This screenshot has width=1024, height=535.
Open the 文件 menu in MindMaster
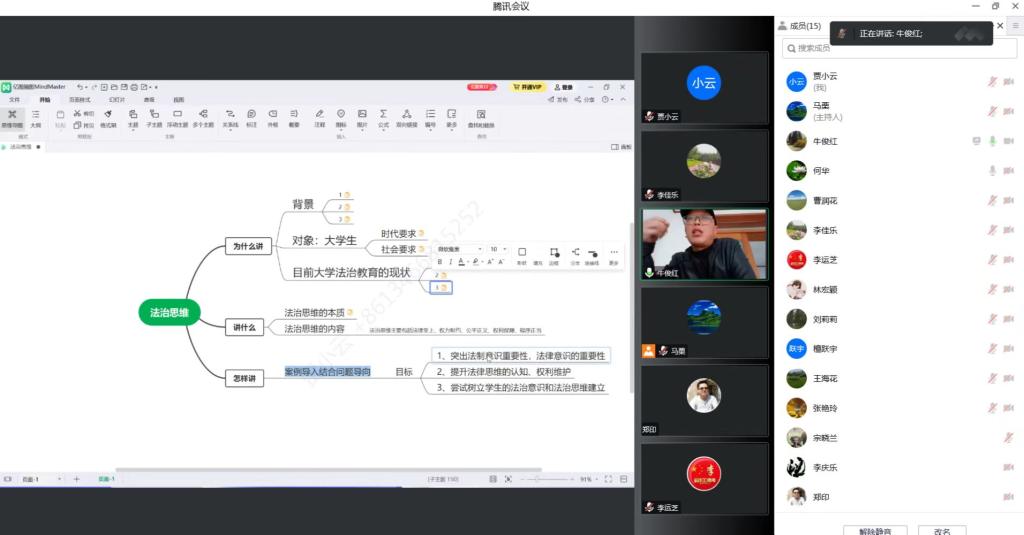point(14,100)
